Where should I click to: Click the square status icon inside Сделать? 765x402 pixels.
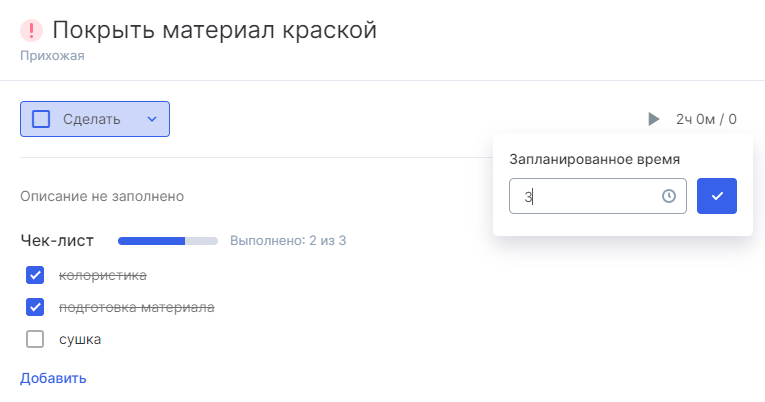tap(41, 119)
